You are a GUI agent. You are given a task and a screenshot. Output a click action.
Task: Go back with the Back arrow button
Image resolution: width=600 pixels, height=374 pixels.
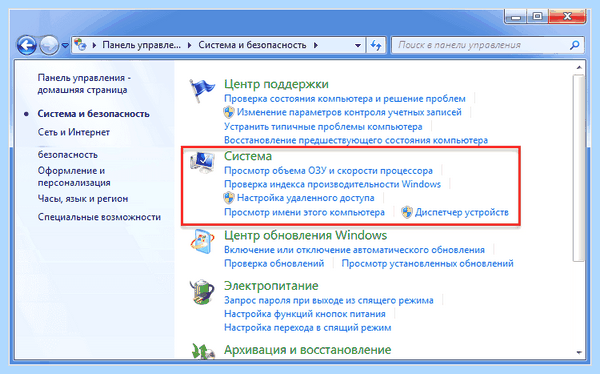(x=26, y=46)
